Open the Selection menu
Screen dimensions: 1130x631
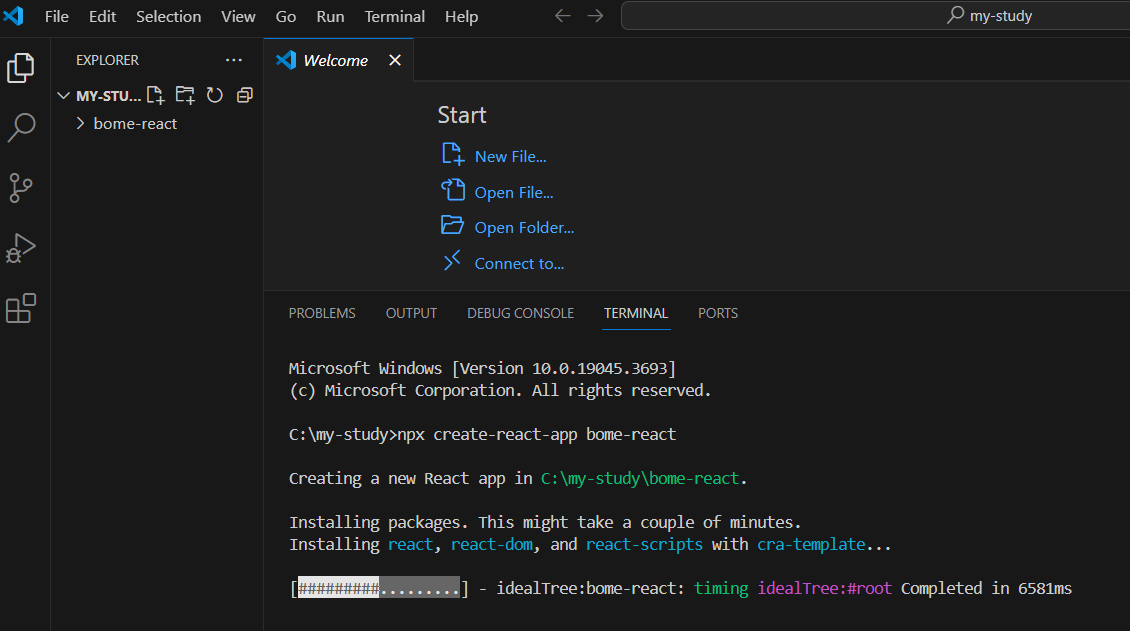click(169, 17)
